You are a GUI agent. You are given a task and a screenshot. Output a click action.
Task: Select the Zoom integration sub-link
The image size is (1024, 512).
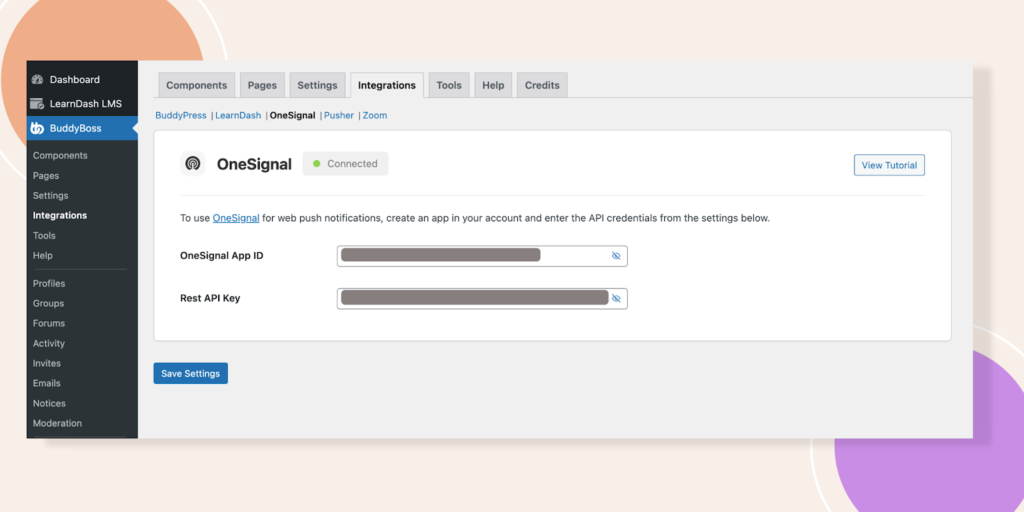click(x=375, y=116)
